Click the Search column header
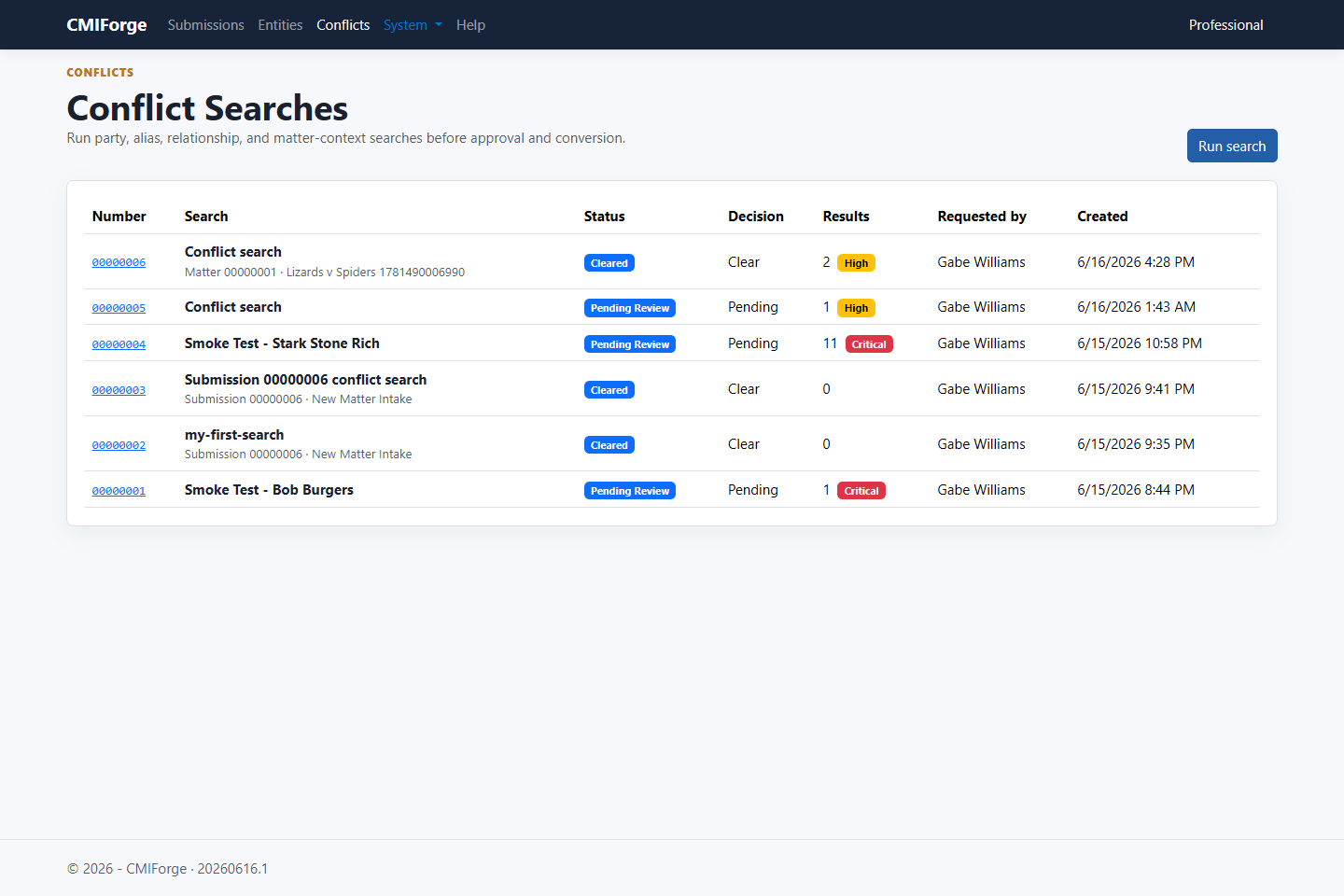The width and height of the screenshot is (1344, 896). pos(206,217)
